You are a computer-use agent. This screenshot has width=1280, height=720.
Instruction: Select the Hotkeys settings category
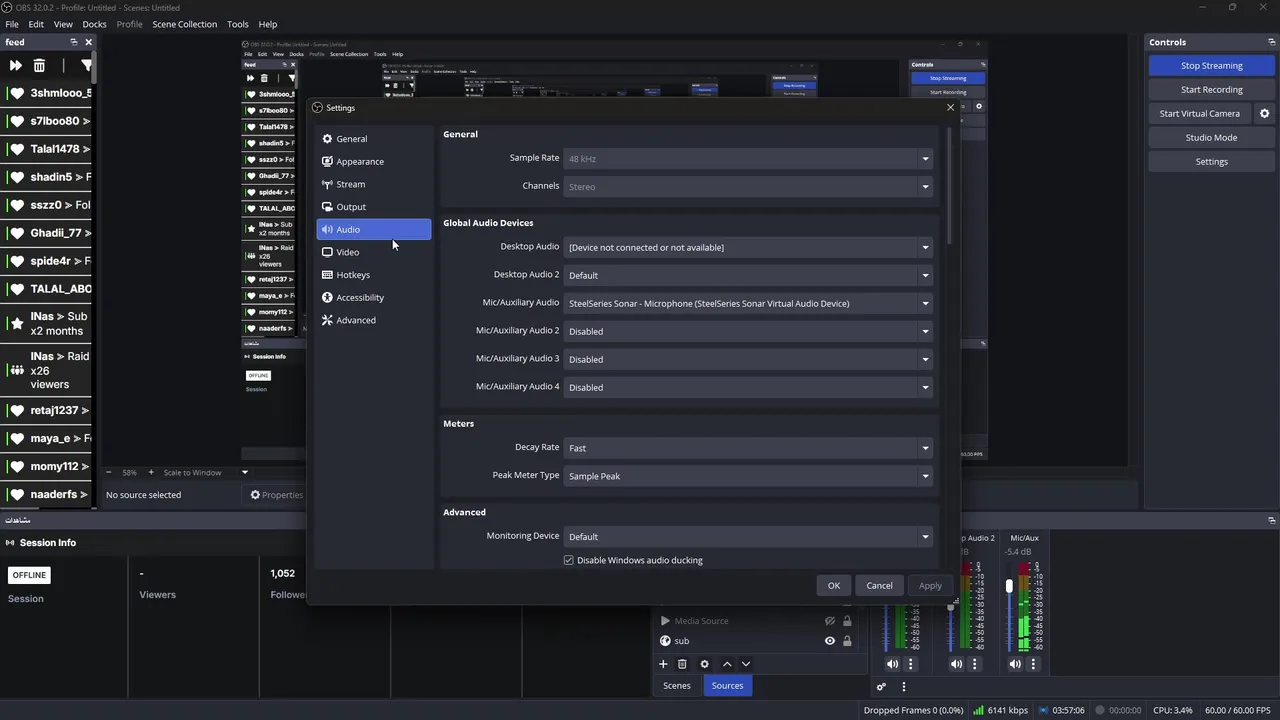click(374, 275)
